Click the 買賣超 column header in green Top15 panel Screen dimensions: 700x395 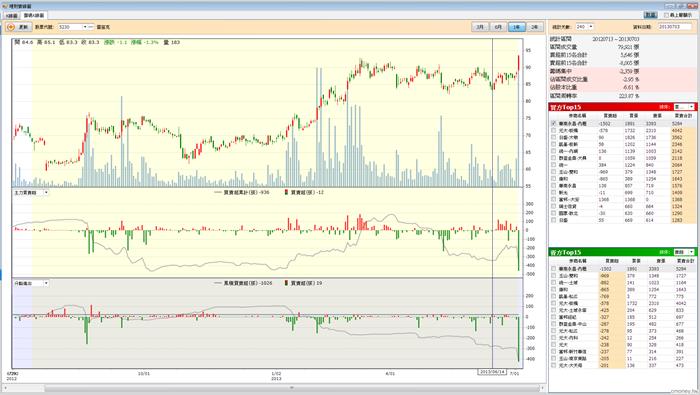(x=612, y=261)
